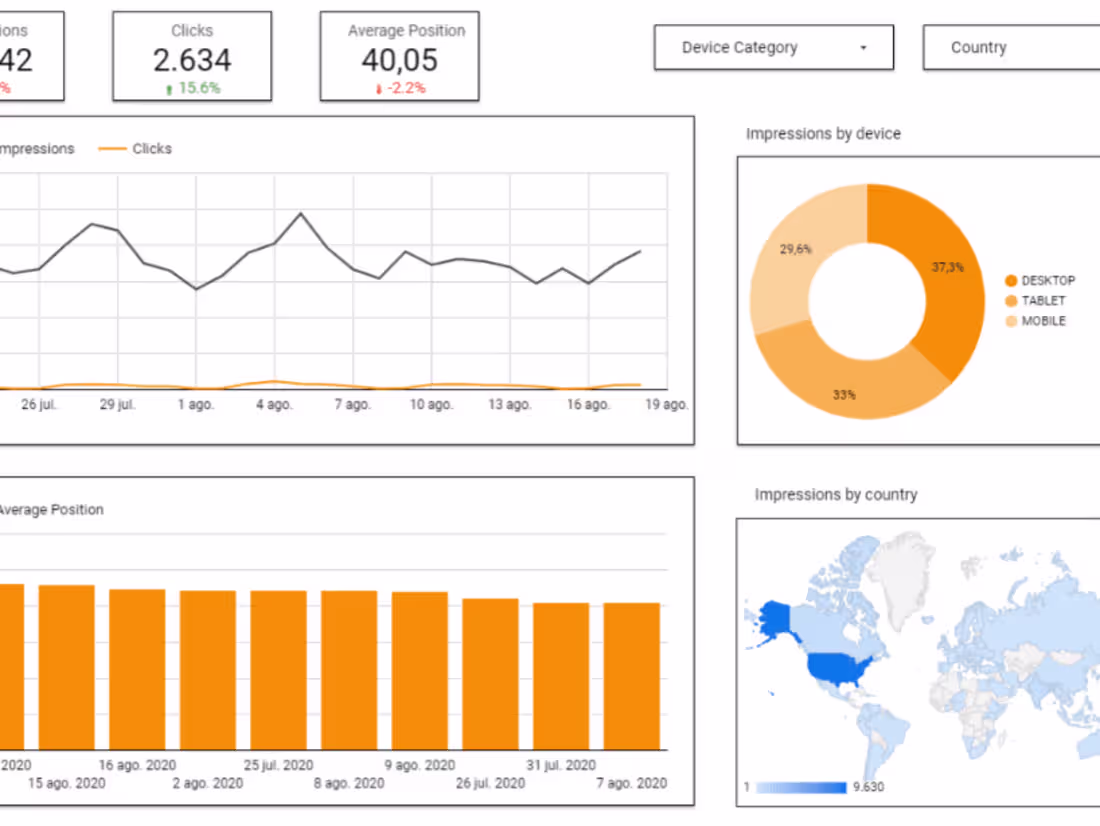Open the Device Category dropdown
Screen dimensions: 1100x826
[773, 47]
